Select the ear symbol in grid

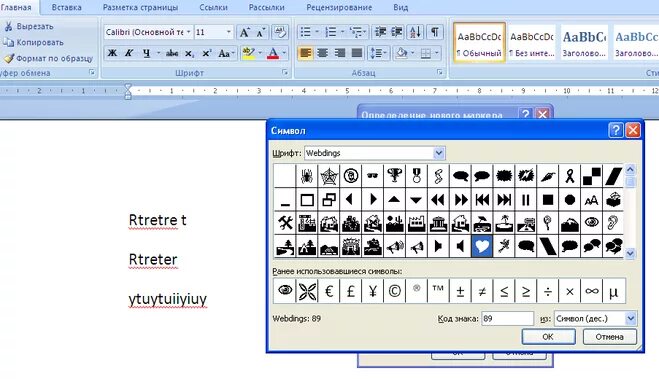click(613, 223)
